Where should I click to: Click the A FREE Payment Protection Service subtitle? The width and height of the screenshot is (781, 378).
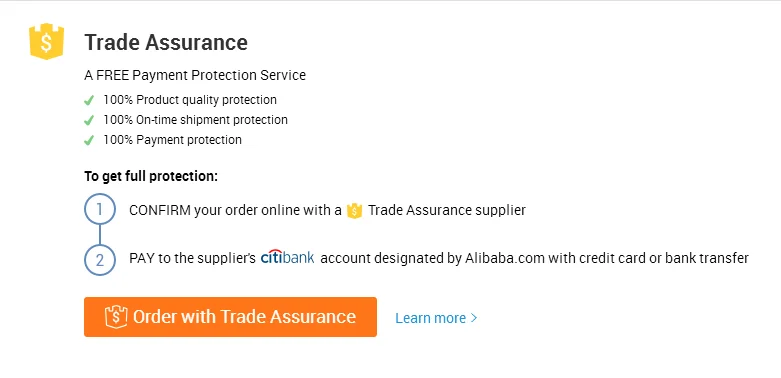click(x=195, y=75)
